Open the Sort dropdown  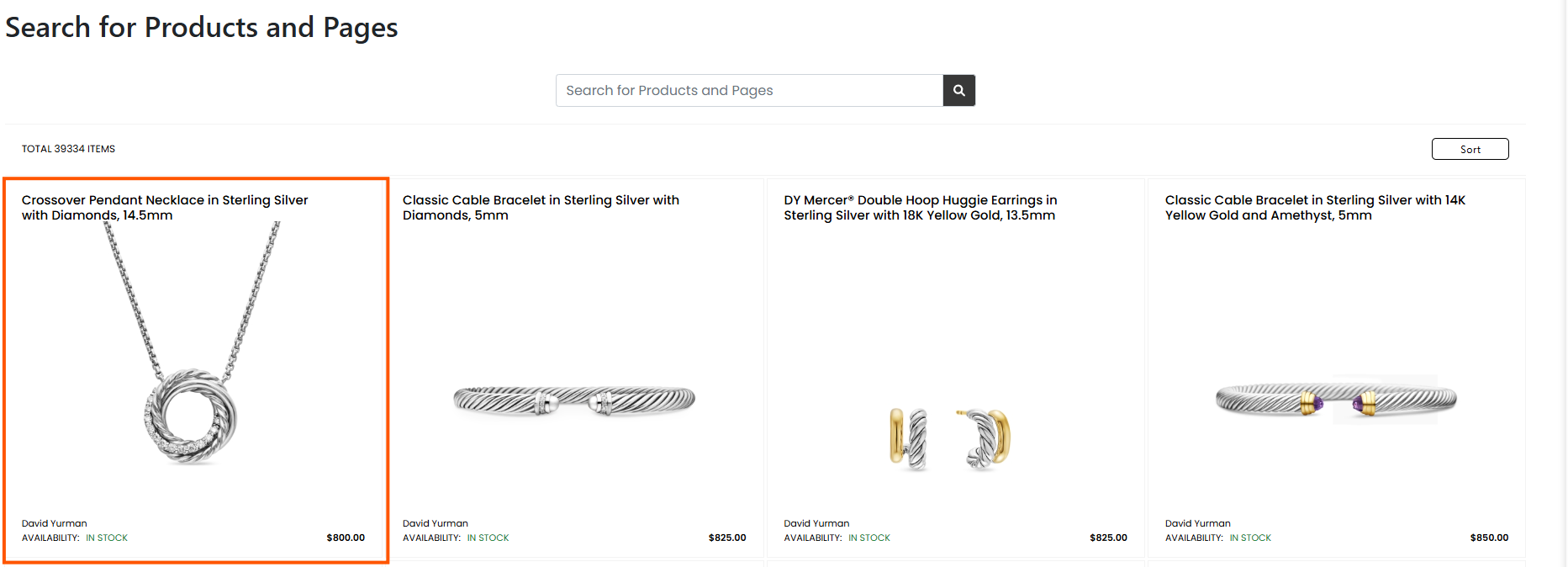(1470, 149)
